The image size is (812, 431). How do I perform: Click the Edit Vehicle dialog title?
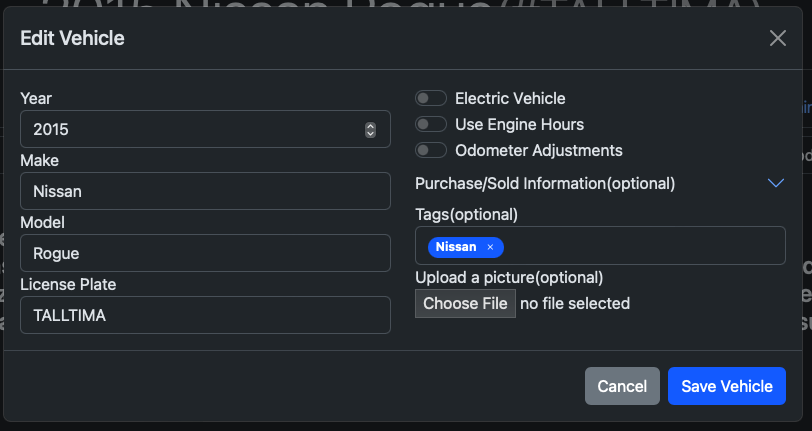coord(72,39)
